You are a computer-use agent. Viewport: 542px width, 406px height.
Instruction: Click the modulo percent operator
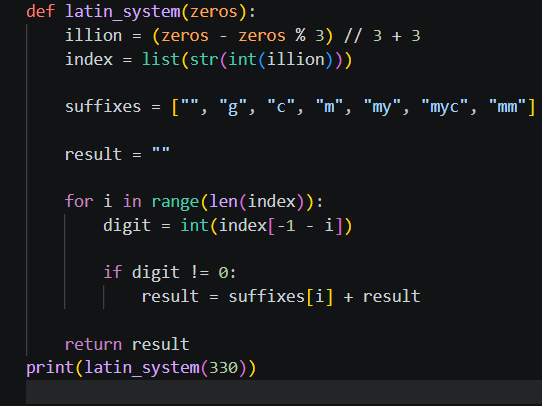[300, 36]
